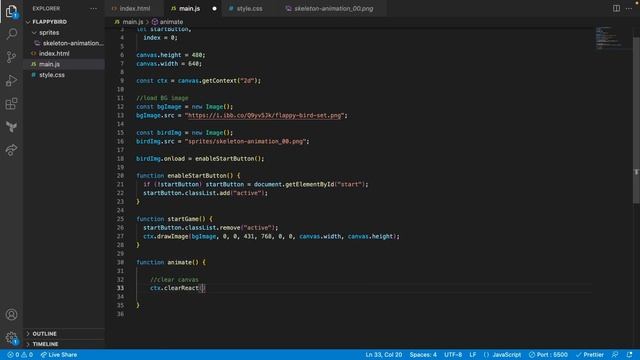Screen dimensions: 640x360
Task: Click the EXPLORER panel title
Action: (46, 8)
